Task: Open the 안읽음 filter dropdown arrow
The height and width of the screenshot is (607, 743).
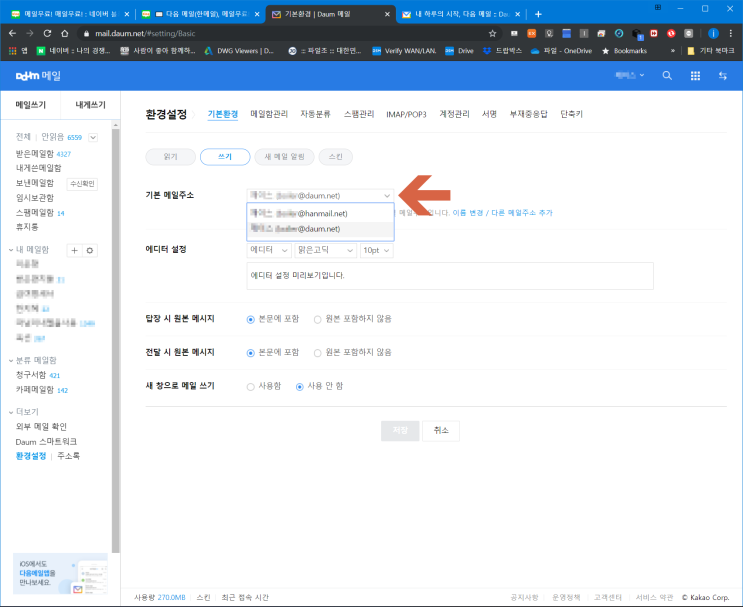Action: [93, 137]
